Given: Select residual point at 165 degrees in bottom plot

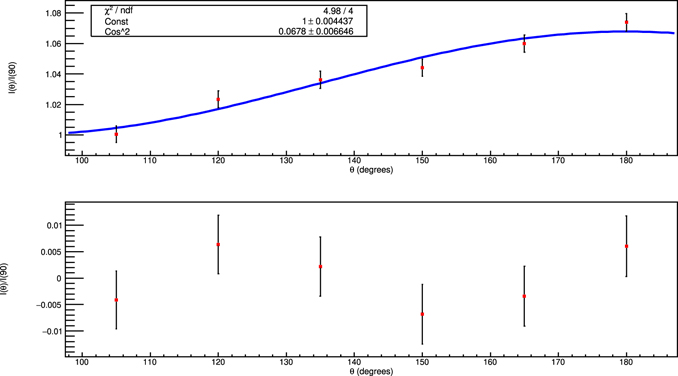Looking at the screenshot, I should pyautogui.click(x=524, y=296).
